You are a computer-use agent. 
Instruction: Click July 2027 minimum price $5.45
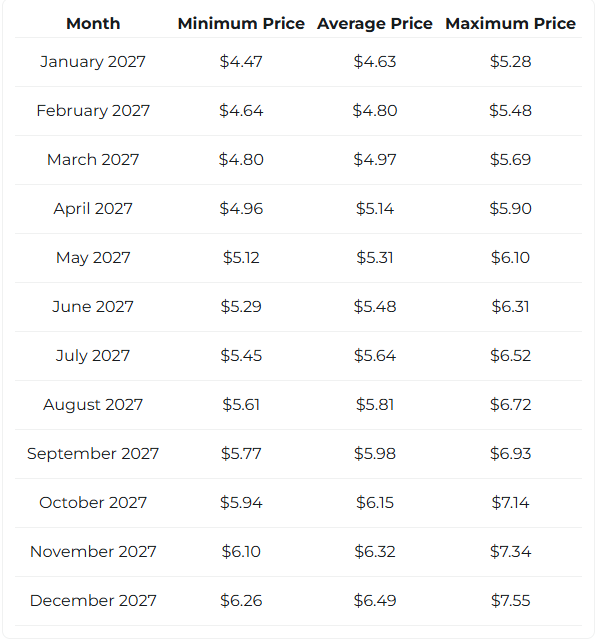point(241,356)
